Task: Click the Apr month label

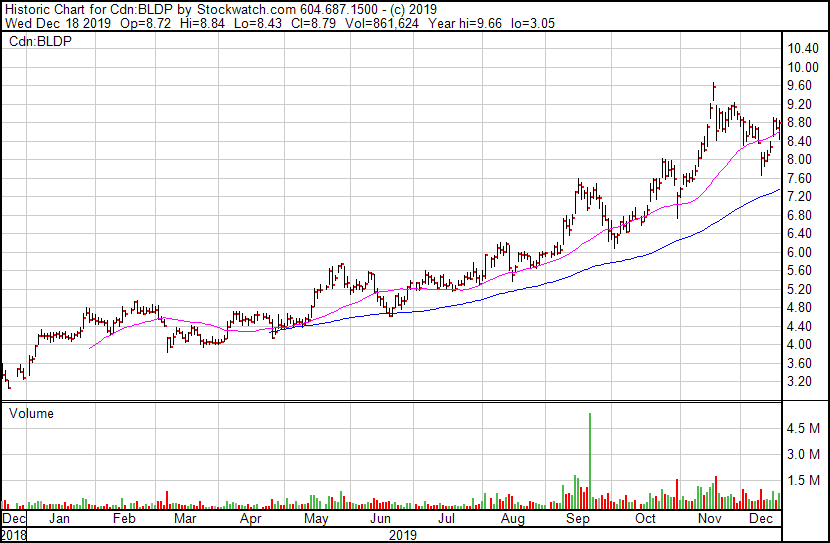Action: tap(250, 519)
